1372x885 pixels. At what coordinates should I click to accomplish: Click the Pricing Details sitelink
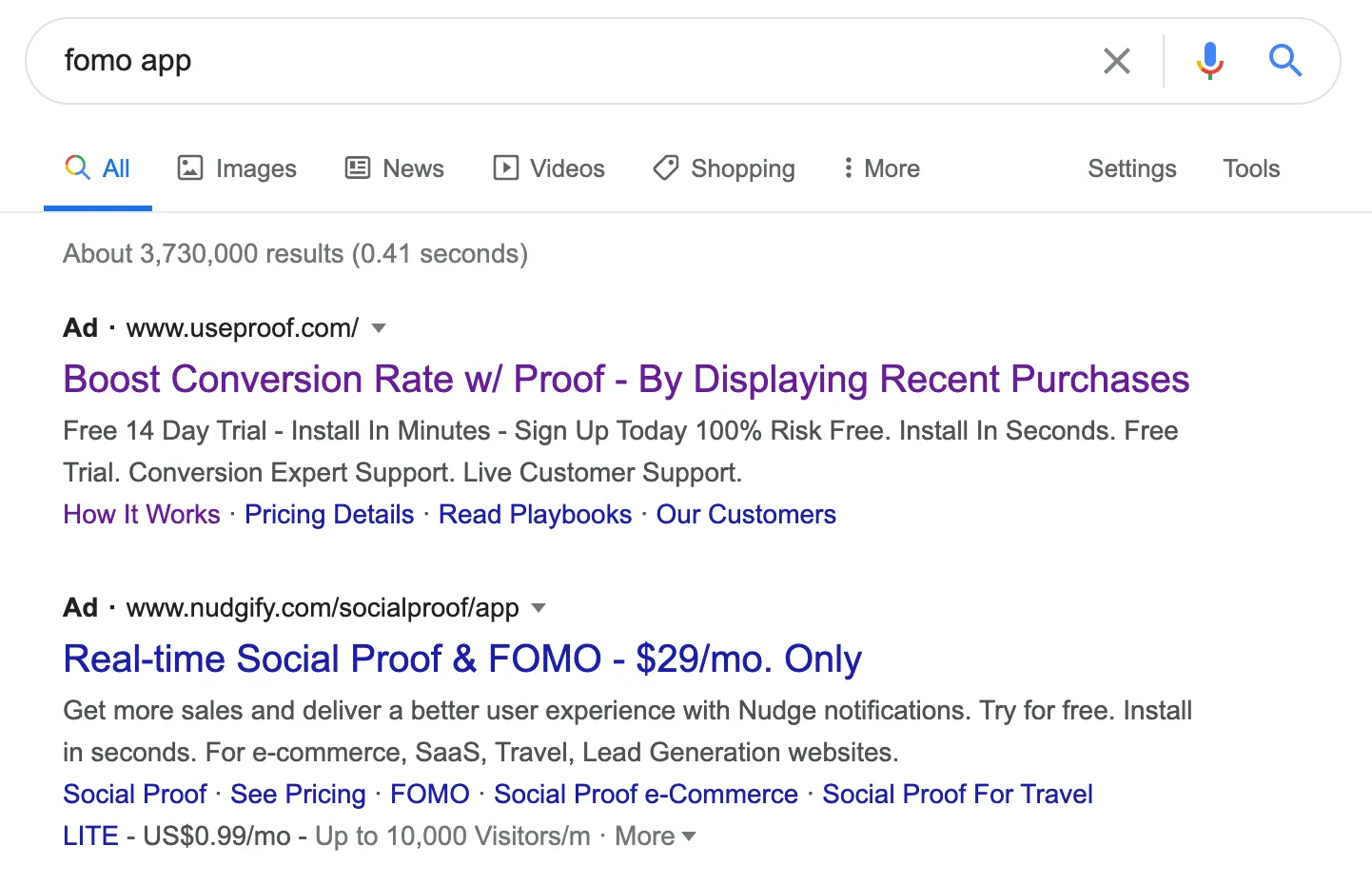click(329, 514)
